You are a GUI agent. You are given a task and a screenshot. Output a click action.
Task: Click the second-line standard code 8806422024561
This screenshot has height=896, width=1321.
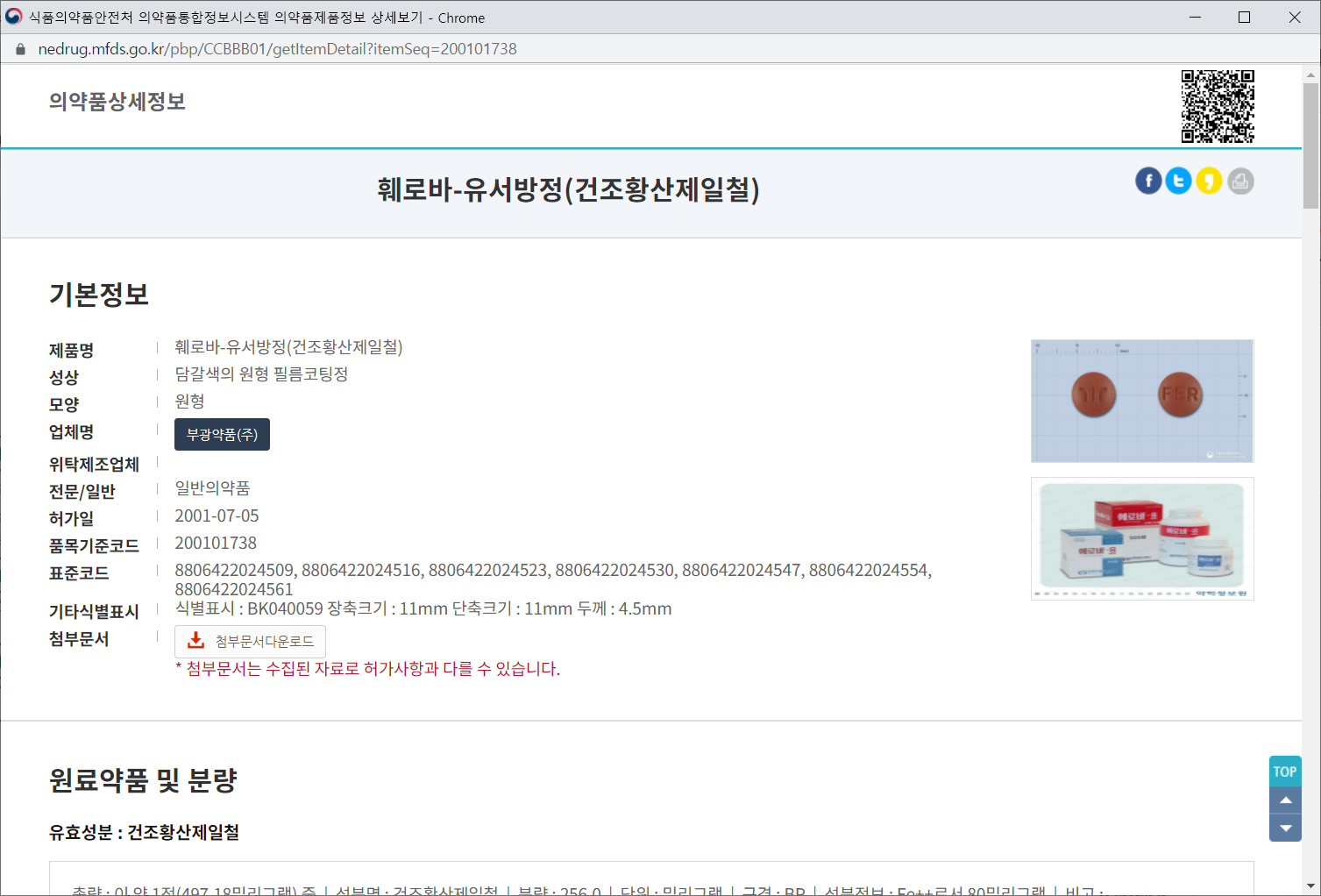click(x=234, y=589)
